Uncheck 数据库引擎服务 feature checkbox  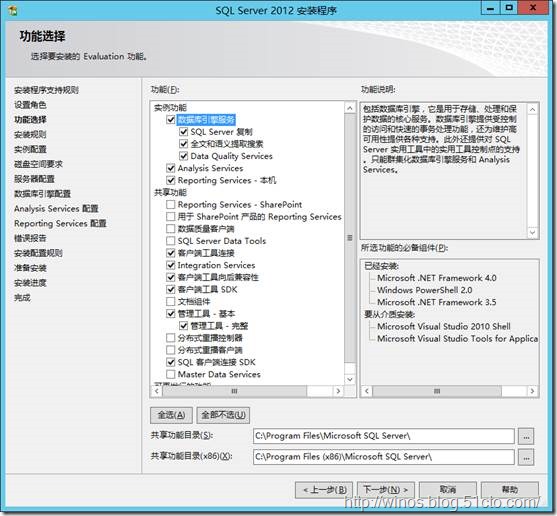pos(171,119)
